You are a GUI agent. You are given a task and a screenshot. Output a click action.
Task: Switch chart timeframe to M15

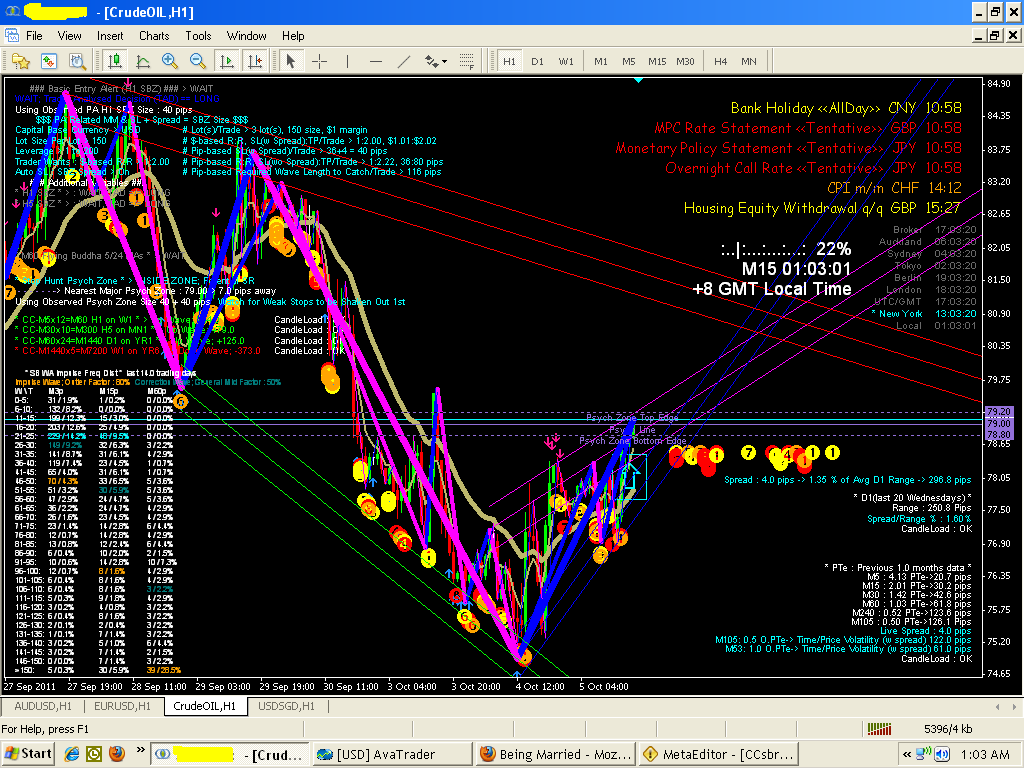656,61
